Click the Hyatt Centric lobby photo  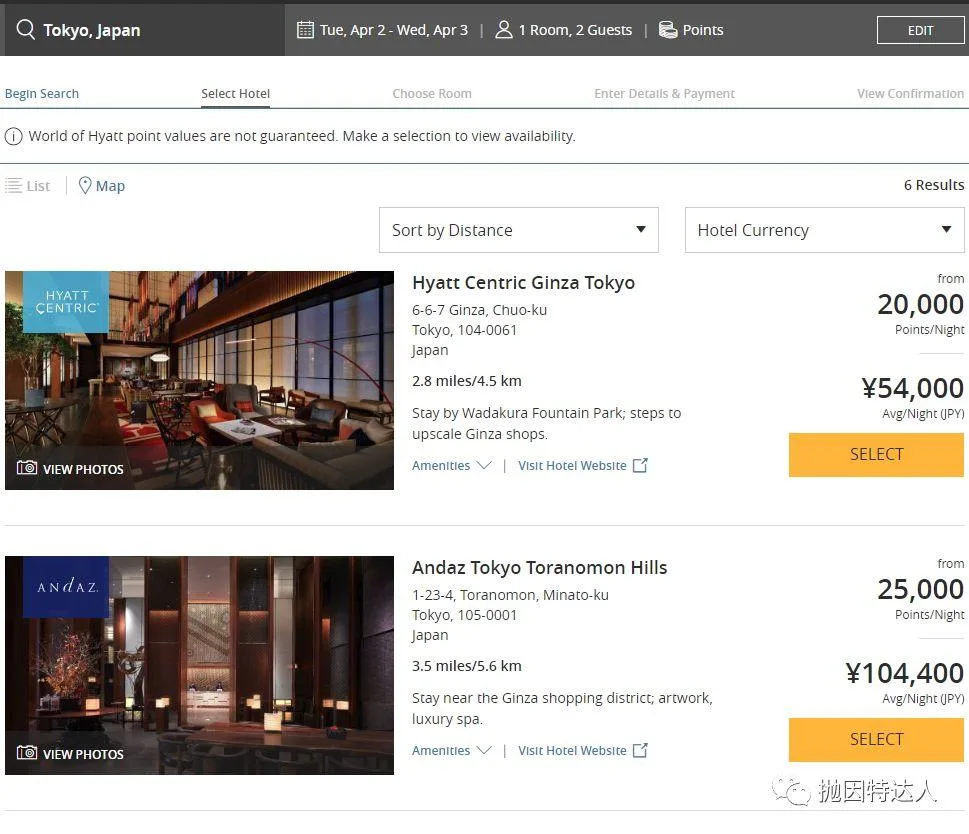pyautogui.click(x=199, y=381)
